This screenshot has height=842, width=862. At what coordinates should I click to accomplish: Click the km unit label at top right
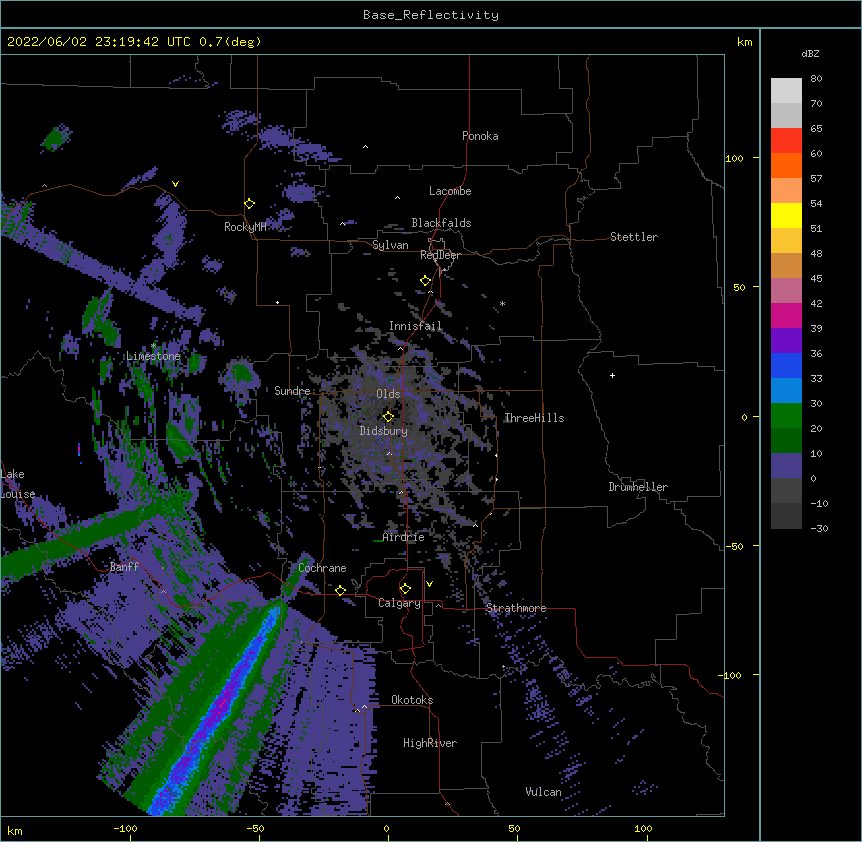(745, 42)
